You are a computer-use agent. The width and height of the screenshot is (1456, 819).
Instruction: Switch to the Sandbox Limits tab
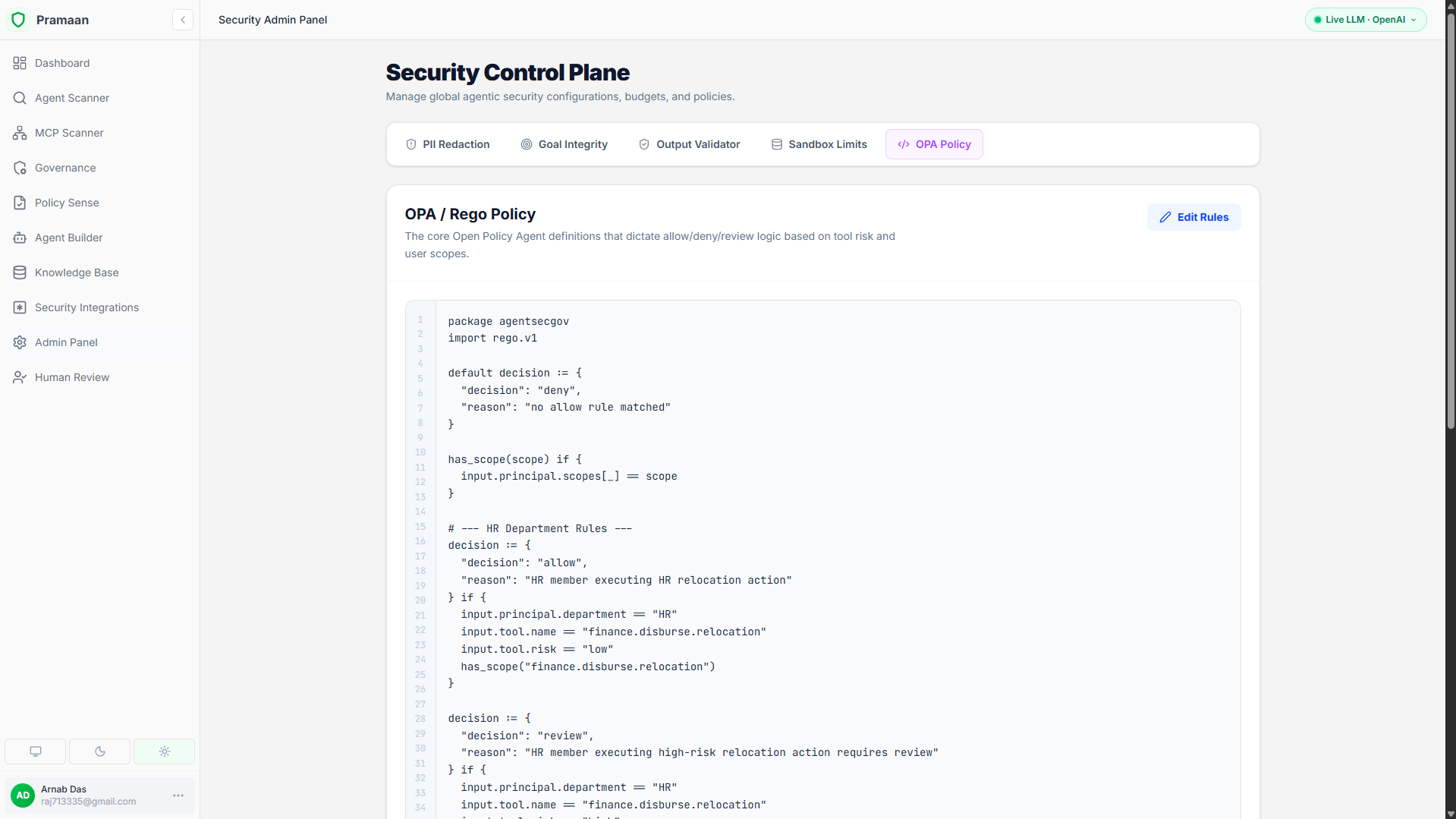(819, 144)
